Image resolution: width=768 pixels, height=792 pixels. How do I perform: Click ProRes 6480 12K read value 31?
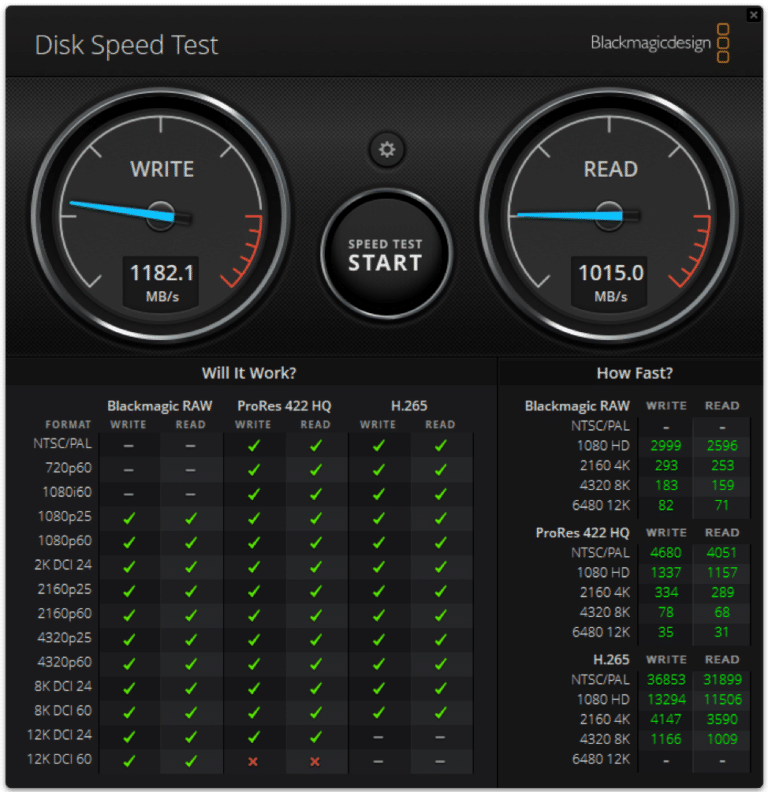point(722,632)
